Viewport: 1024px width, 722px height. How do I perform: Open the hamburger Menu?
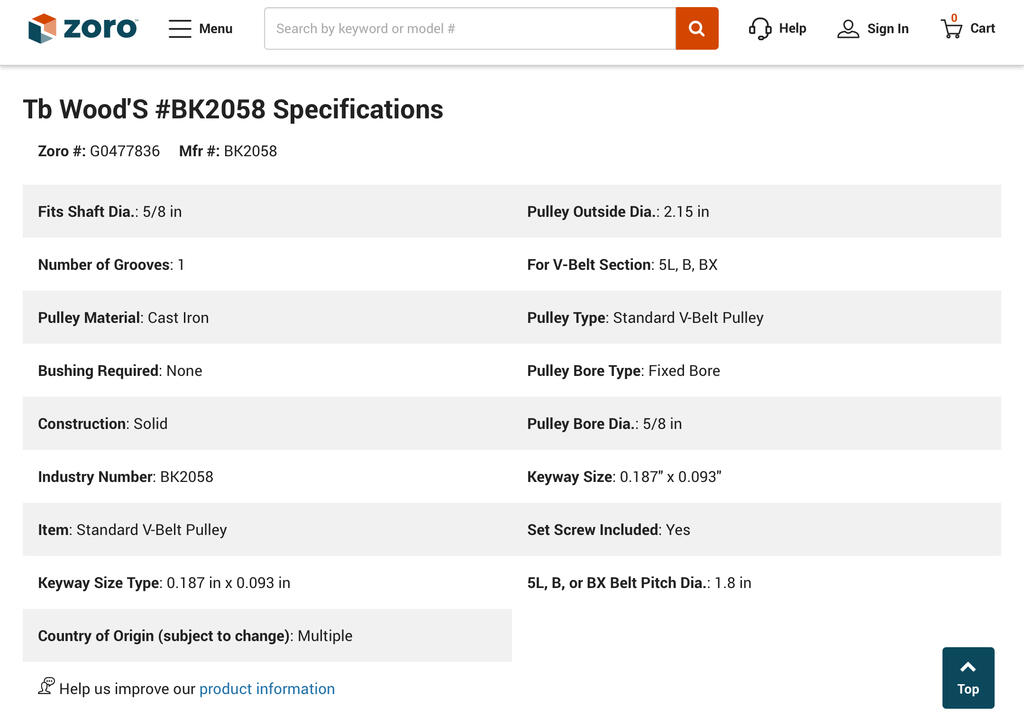tap(200, 29)
